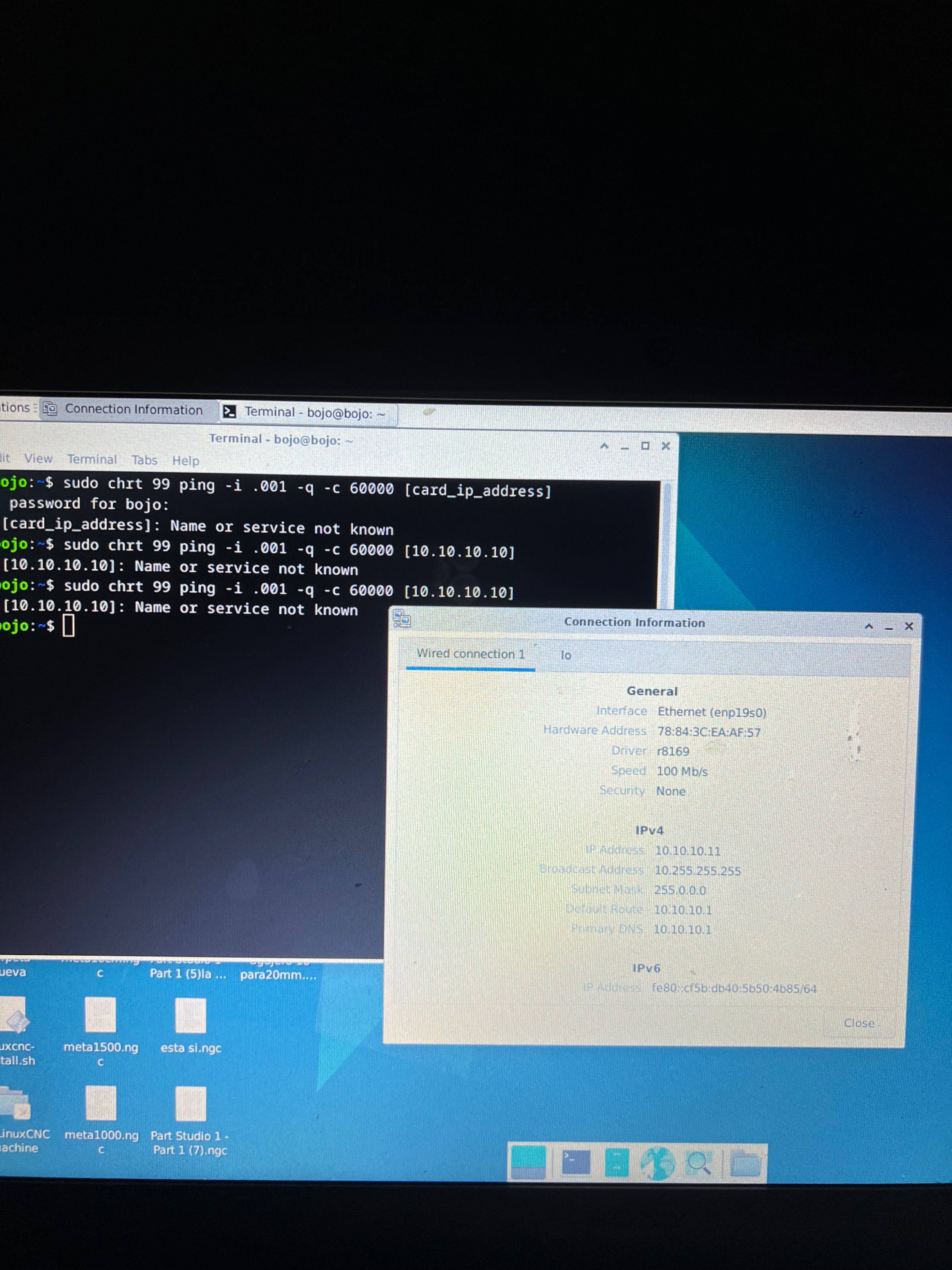The height and width of the screenshot is (1270, 952).
Task: Open meta1500.ngc desktop file icon
Action: pyautogui.click(x=100, y=1015)
